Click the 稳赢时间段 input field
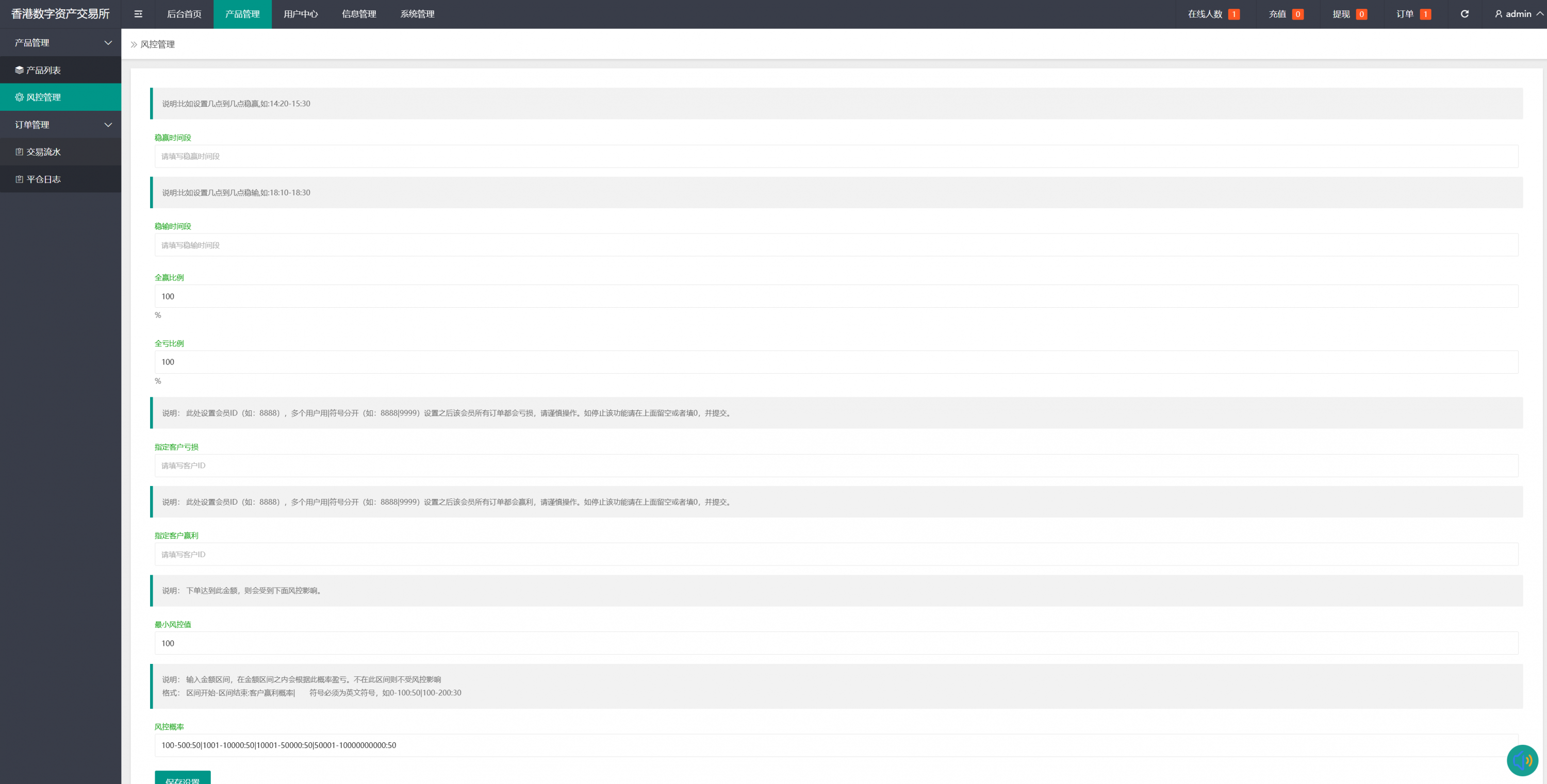This screenshot has width=1547, height=784. (836, 156)
